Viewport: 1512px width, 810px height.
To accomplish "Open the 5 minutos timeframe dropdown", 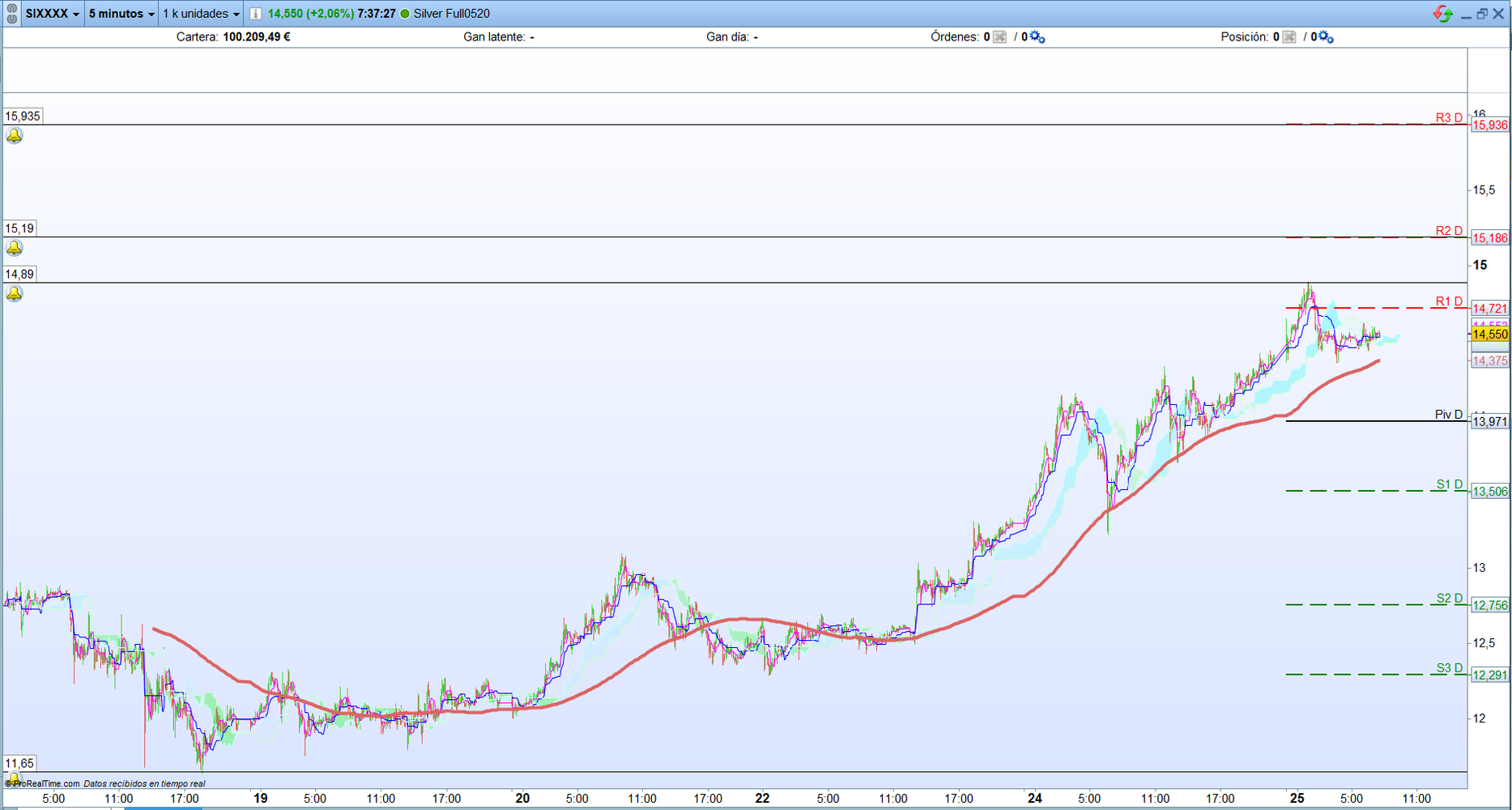I will 121,14.
